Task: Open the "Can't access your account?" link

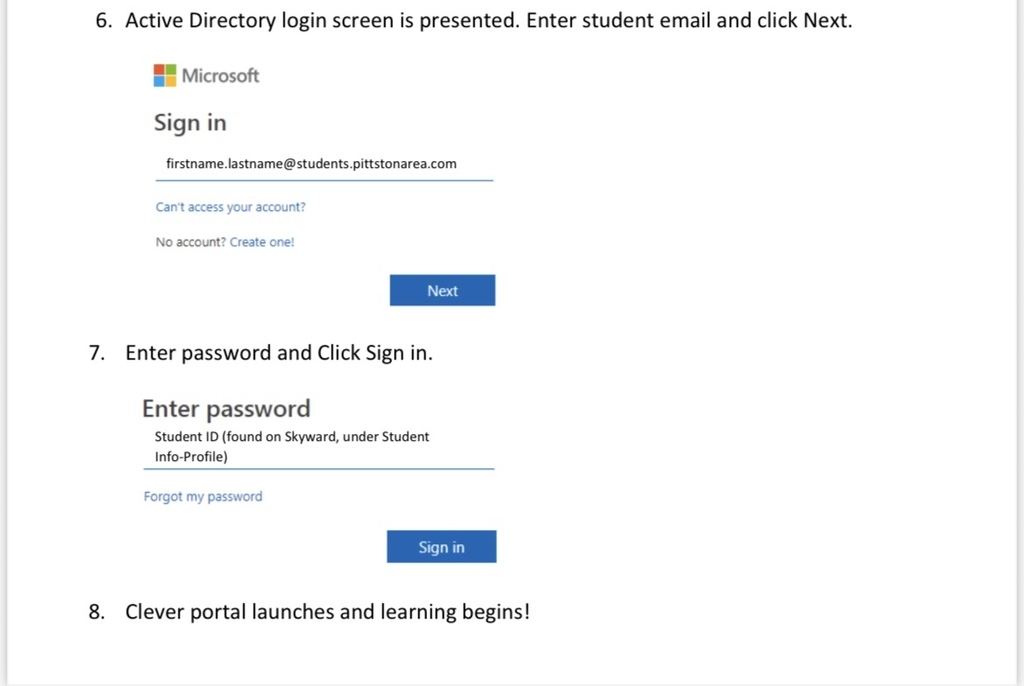Action: [x=230, y=207]
